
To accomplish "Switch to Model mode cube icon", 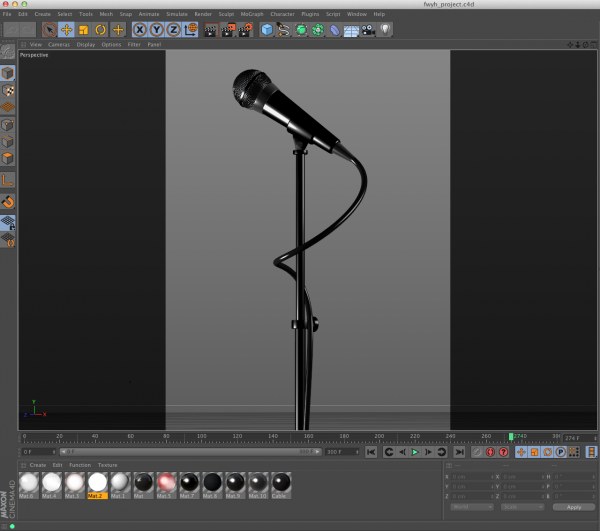I will coord(8,73).
